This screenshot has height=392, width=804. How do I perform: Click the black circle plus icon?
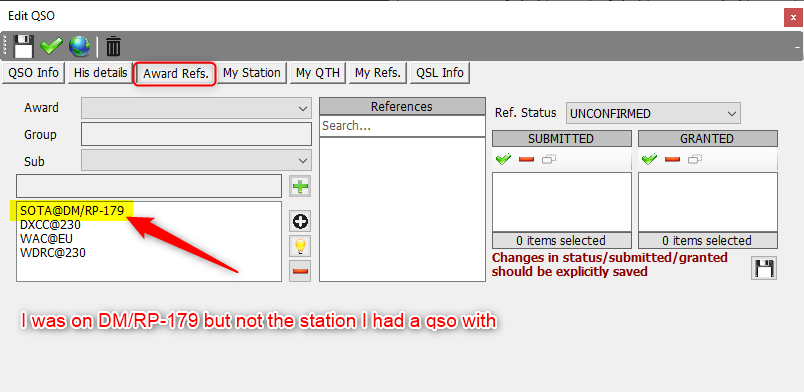coord(300,222)
